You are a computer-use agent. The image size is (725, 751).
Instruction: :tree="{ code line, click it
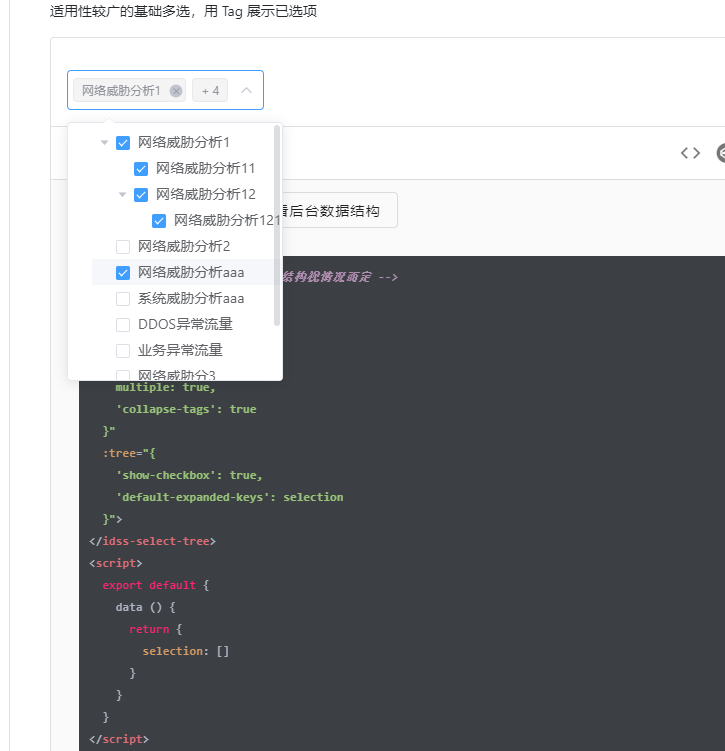coord(129,453)
